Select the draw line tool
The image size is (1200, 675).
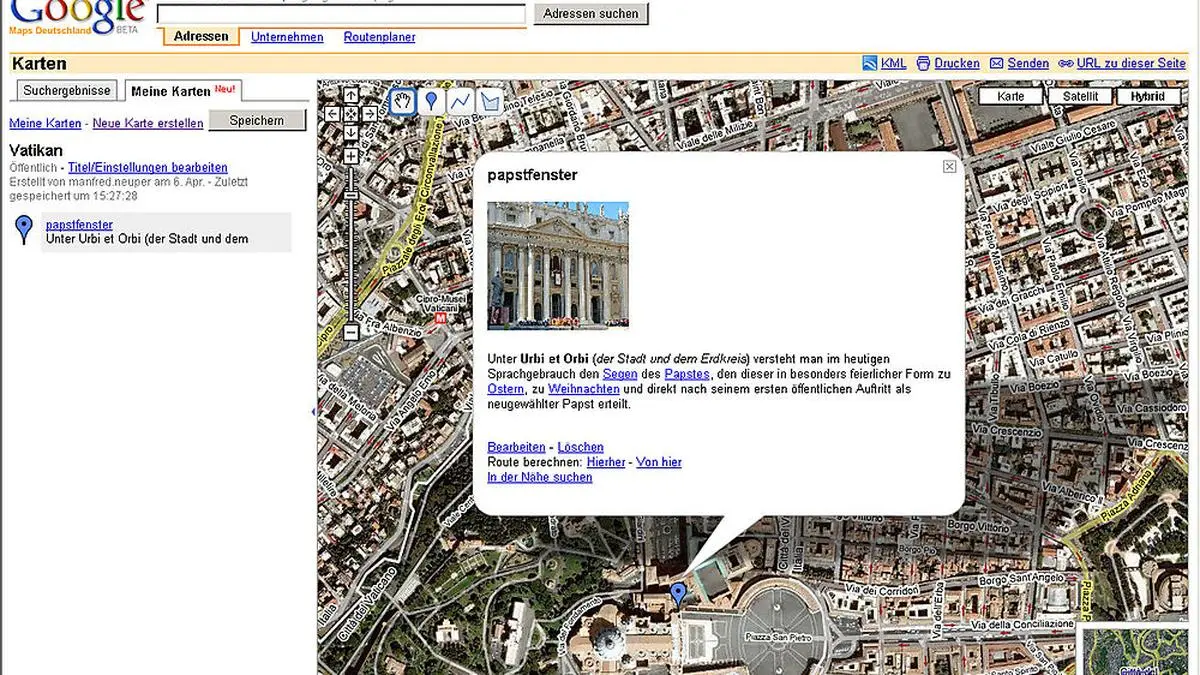459,99
